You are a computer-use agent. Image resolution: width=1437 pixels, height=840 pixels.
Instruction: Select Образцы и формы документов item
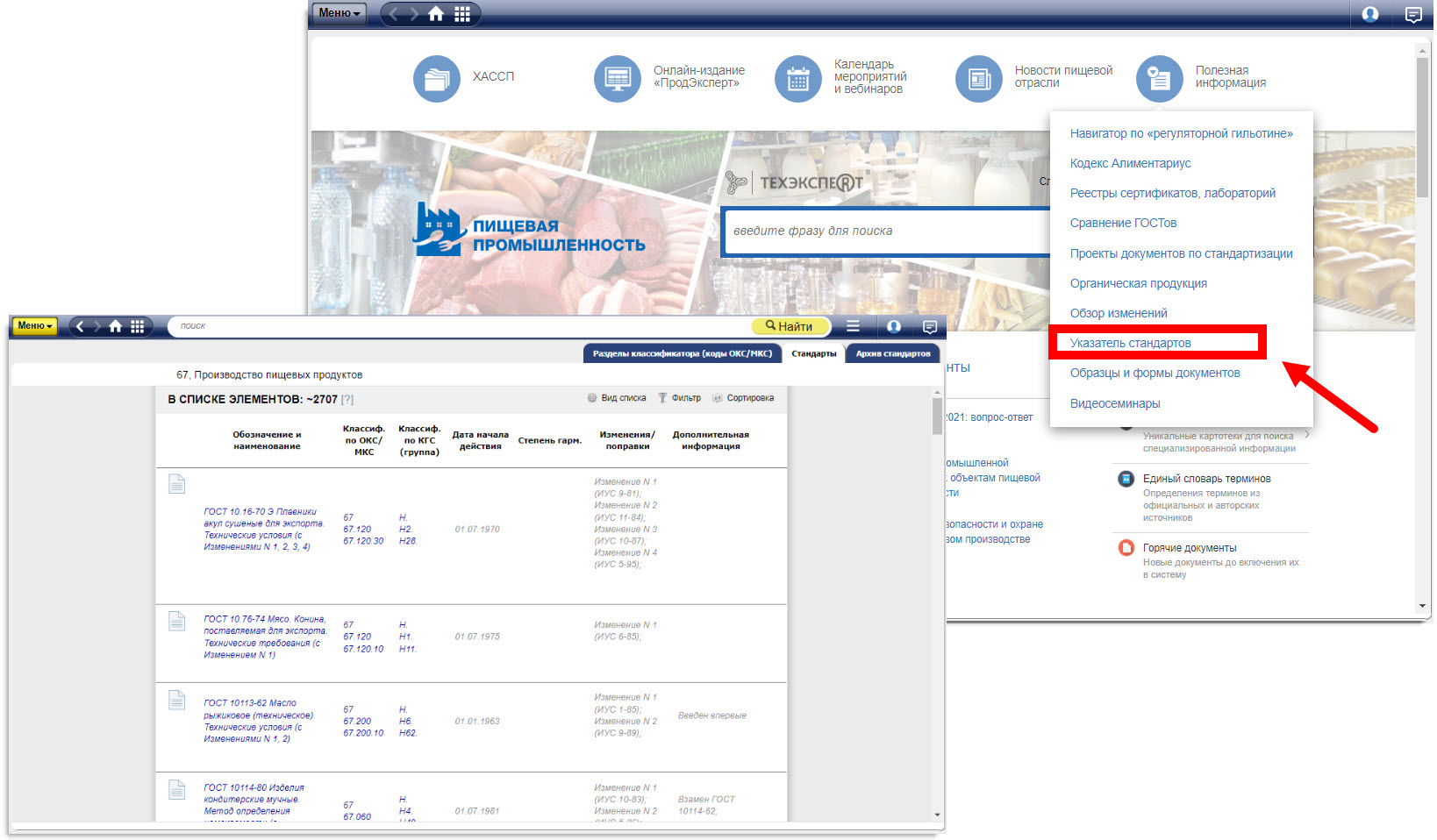pyautogui.click(x=1155, y=373)
